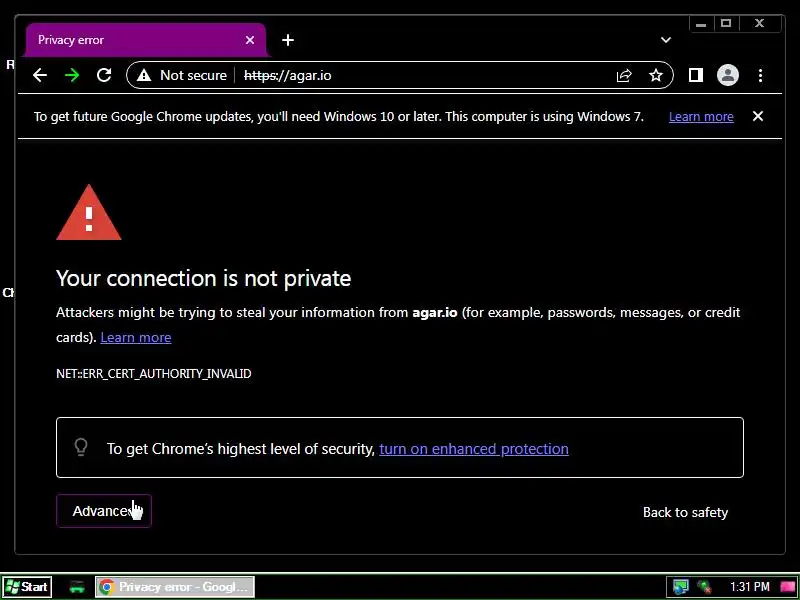
Task: Click Back to safety button
Action: pyautogui.click(x=685, y=512)
